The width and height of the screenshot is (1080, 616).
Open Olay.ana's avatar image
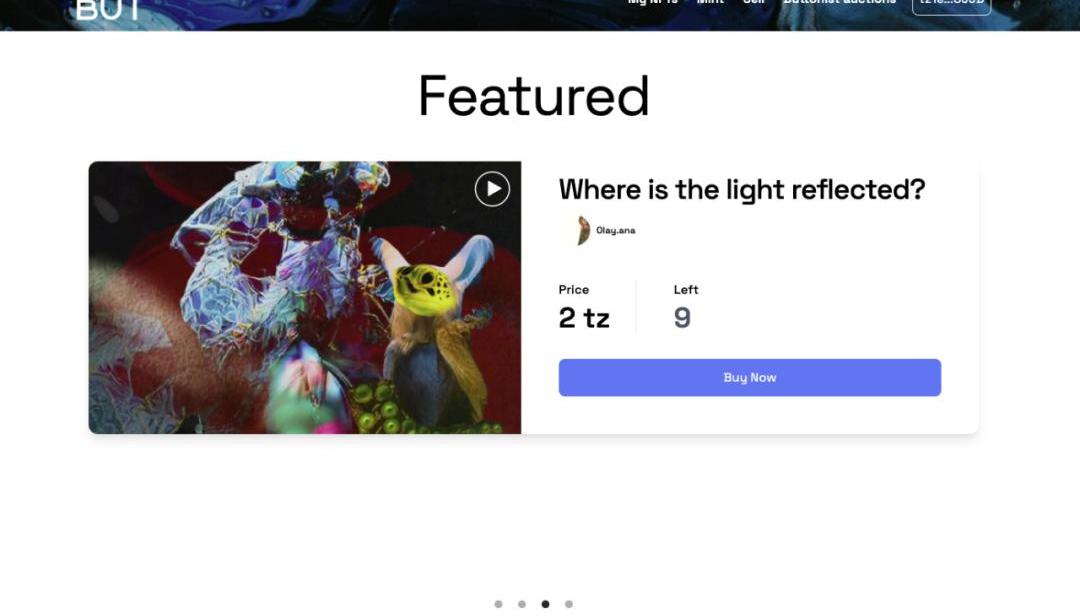[579, 230]
